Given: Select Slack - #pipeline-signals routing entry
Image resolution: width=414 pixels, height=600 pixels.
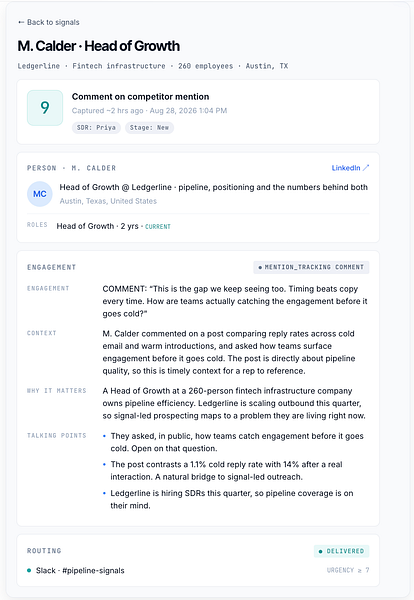Looking at the screenshot, I should [x=76, y=571].
